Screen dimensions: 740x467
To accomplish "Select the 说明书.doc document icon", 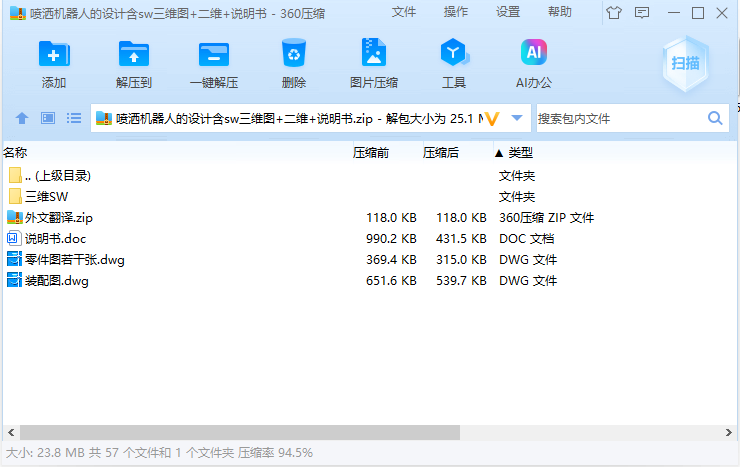I will [x=14, y=238].
